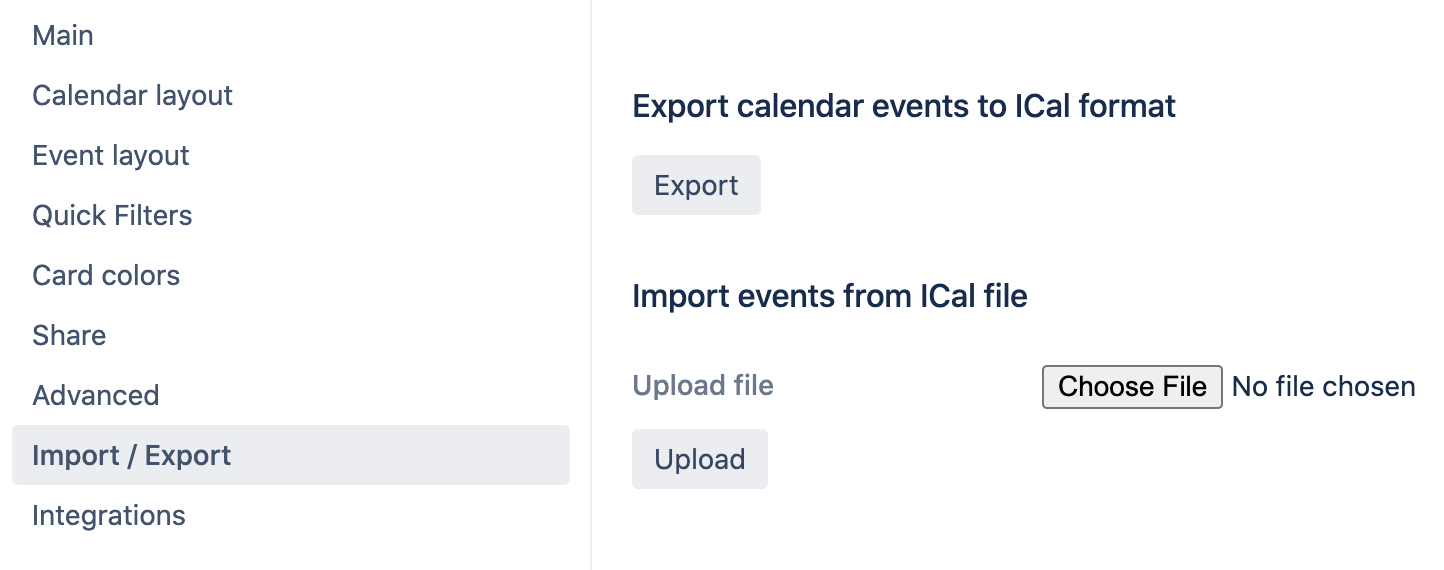Go to Calendar layout settings

(x=132, y=96)
